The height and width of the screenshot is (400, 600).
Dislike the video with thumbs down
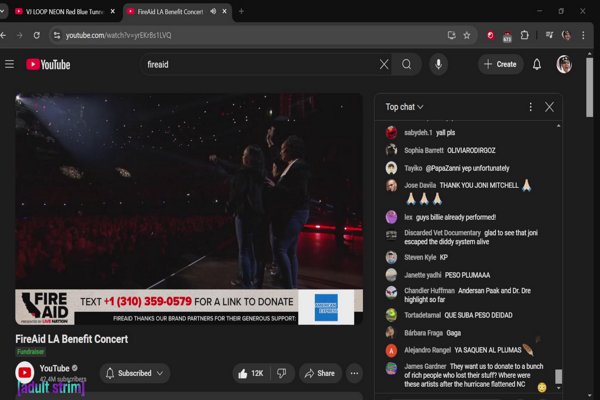click(282, 373)
